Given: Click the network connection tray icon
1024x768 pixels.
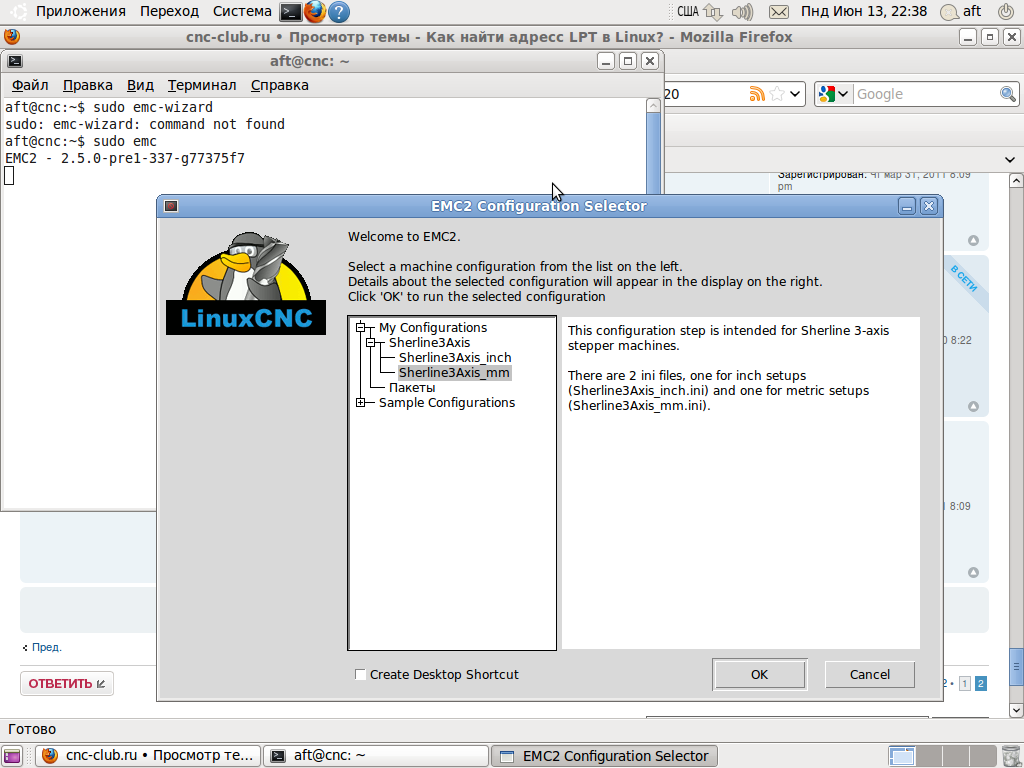Looking at the screenshot, I should click(x=713, y=12).
